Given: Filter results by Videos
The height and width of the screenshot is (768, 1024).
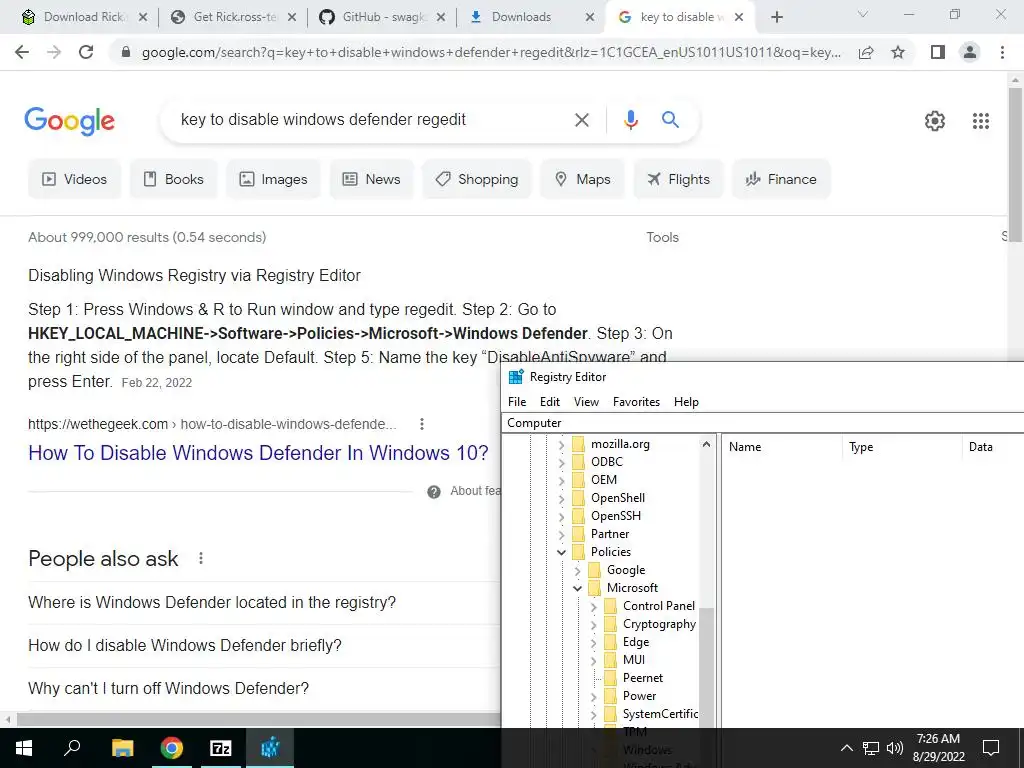Looking at the screenshot, I should 74,179.
